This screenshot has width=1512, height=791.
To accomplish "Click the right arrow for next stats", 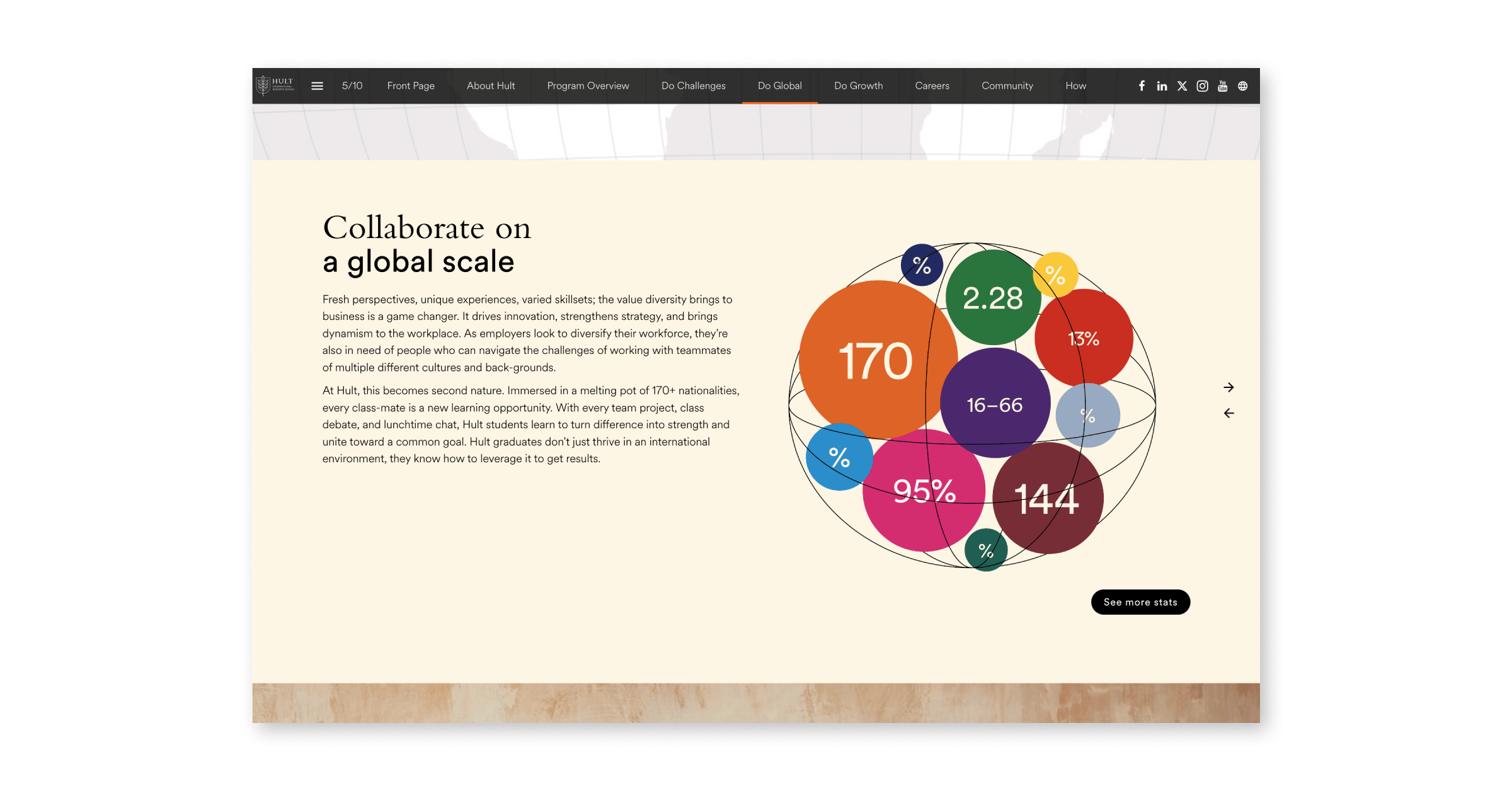I will 1228,387.
